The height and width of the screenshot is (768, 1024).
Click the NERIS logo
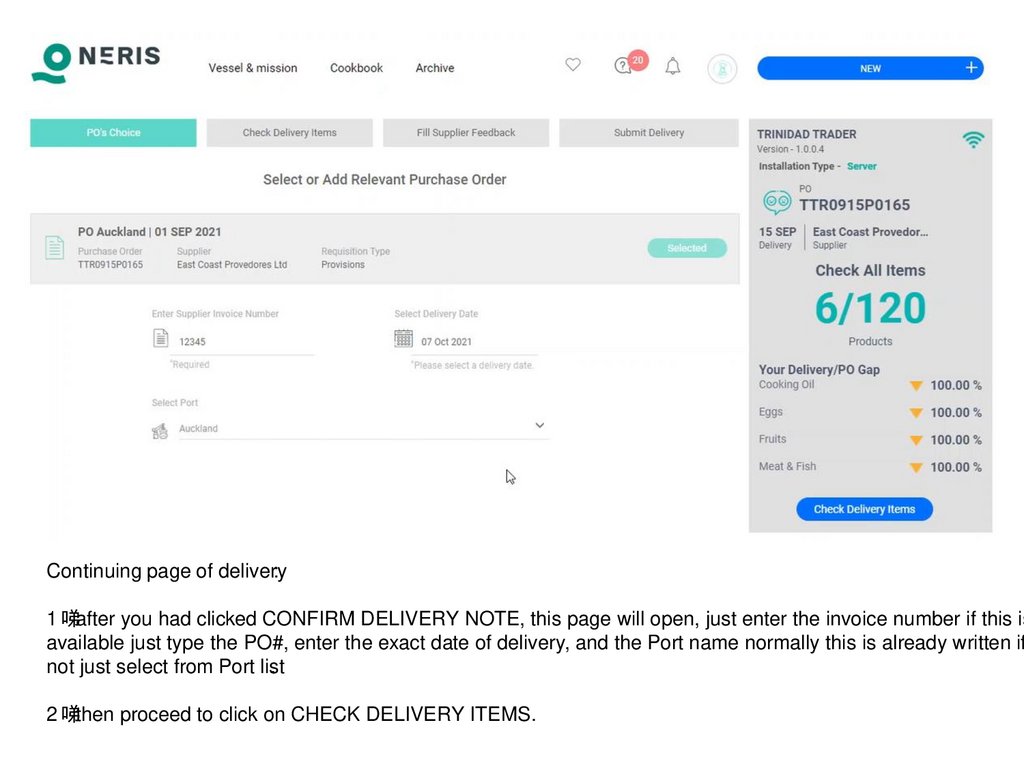click(x=95, y=61)
